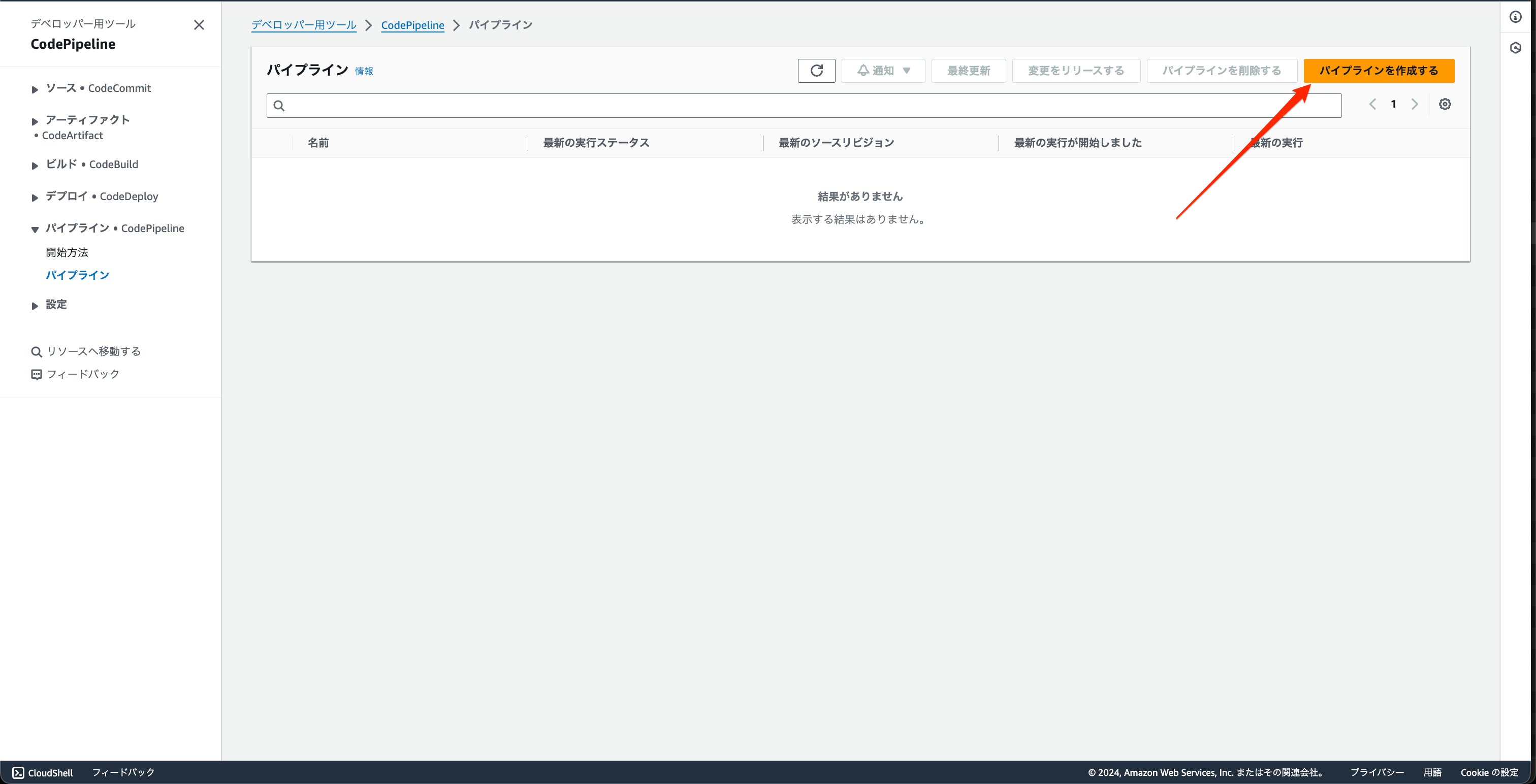1536x784 pixels.
Task: Click the フィードバック speech bubble icon in sidebar
Action: tap(37, 374)
